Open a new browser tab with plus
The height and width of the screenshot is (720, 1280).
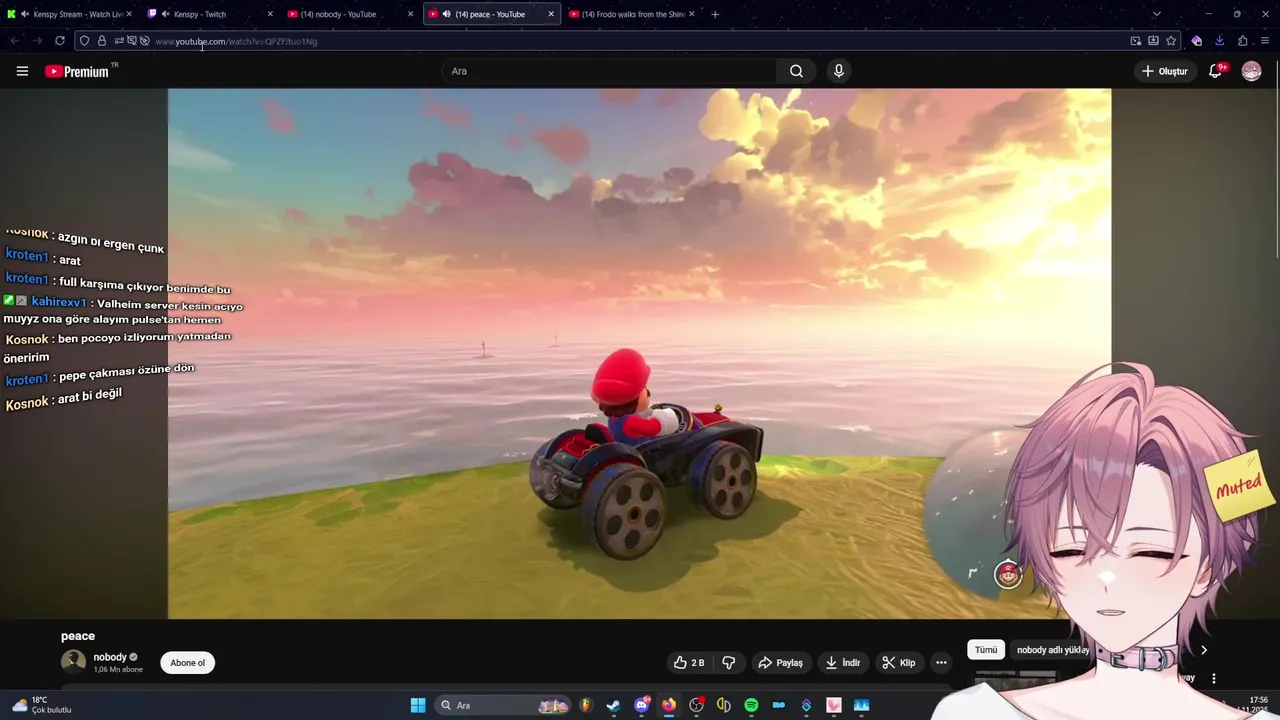point(714,14)
